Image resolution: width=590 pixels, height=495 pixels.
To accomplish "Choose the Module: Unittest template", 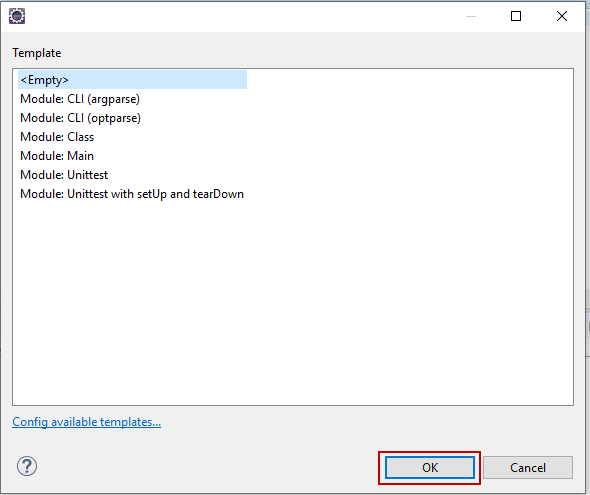I will pos(64,175).
